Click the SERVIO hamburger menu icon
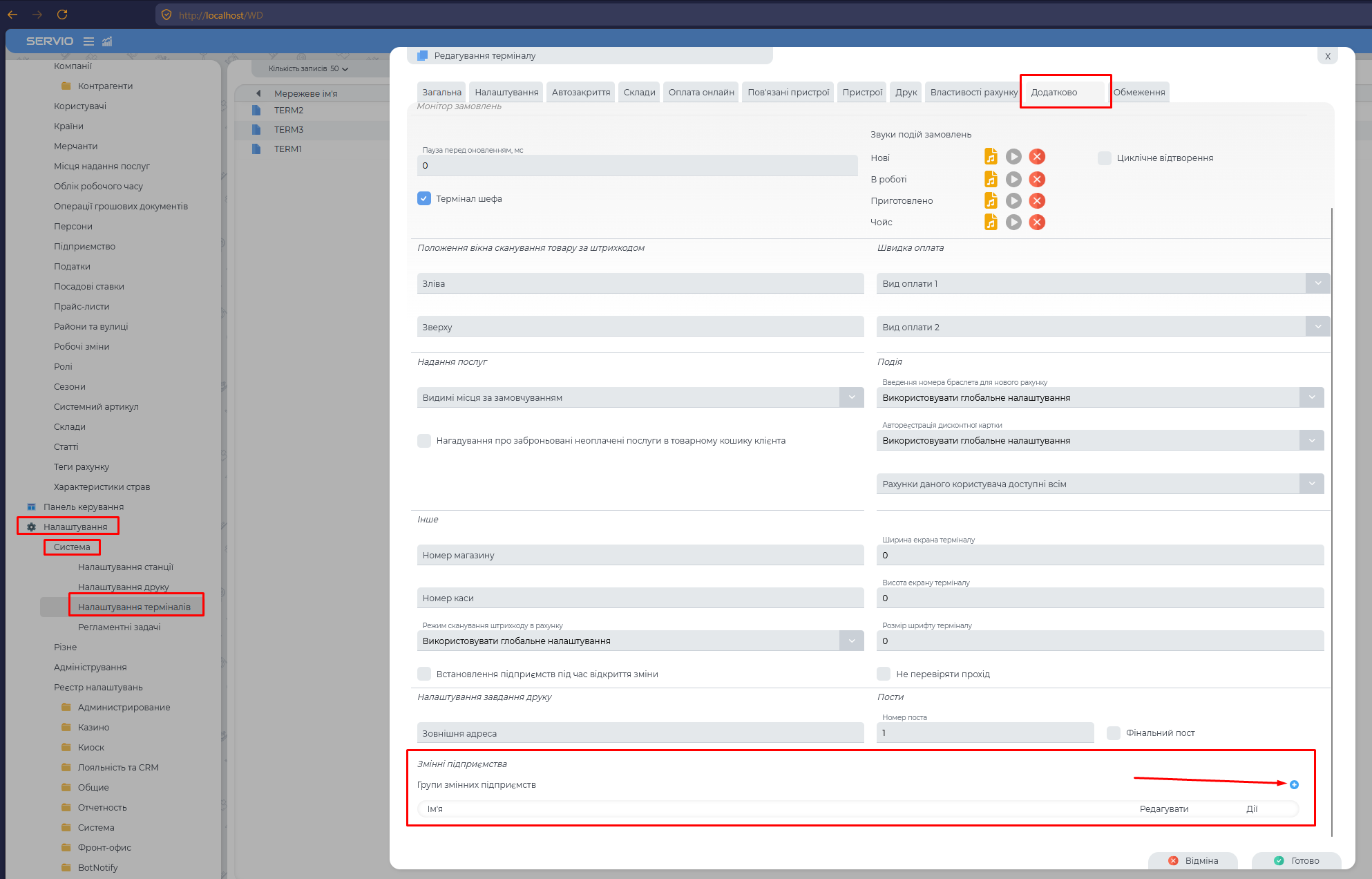 tap(88, 41)
